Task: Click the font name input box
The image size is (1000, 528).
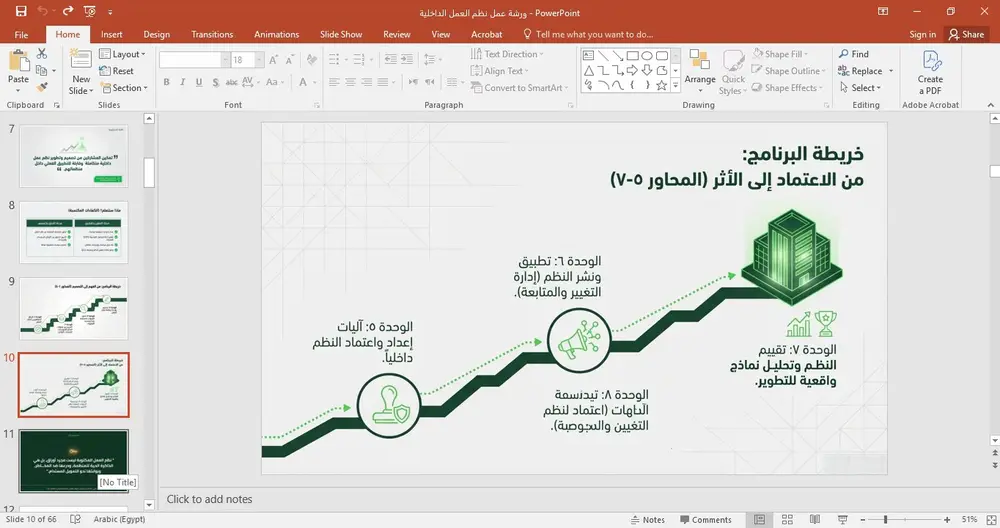Action: click(x=190, y=60)
